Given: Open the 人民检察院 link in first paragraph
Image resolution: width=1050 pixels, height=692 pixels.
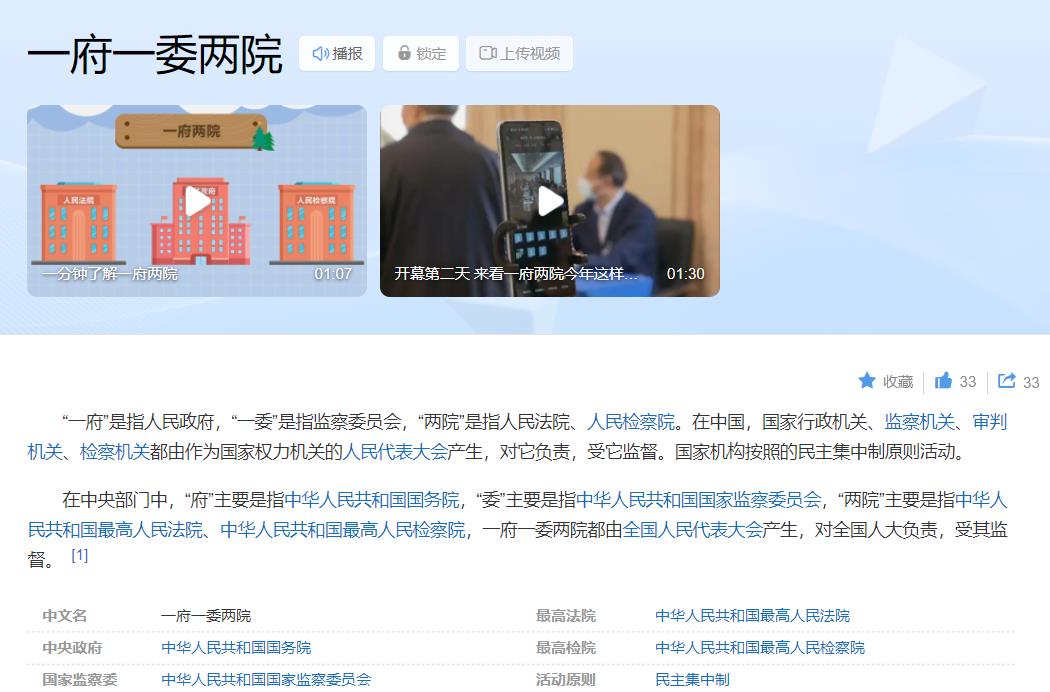Looking at the screenshot, I should [x=630, y=422].
